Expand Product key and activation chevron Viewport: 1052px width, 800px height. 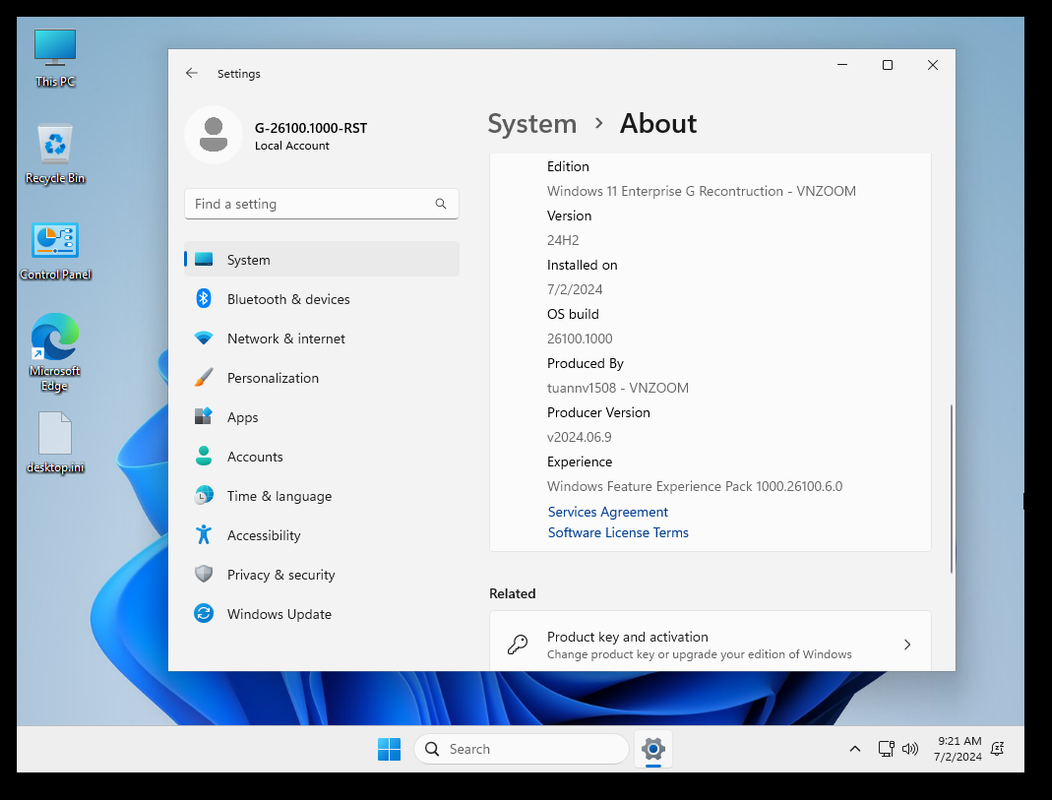point(907,644)
